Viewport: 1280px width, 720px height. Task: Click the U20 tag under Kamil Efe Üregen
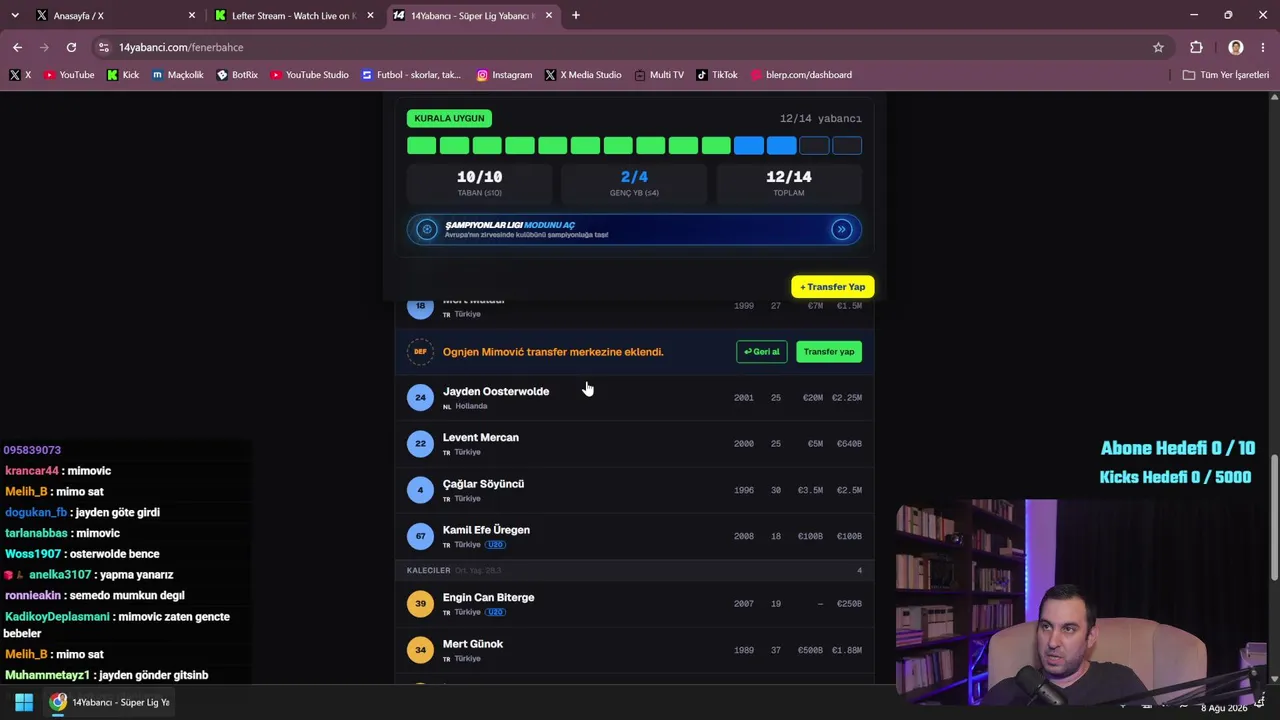click(x=495, y=545)
